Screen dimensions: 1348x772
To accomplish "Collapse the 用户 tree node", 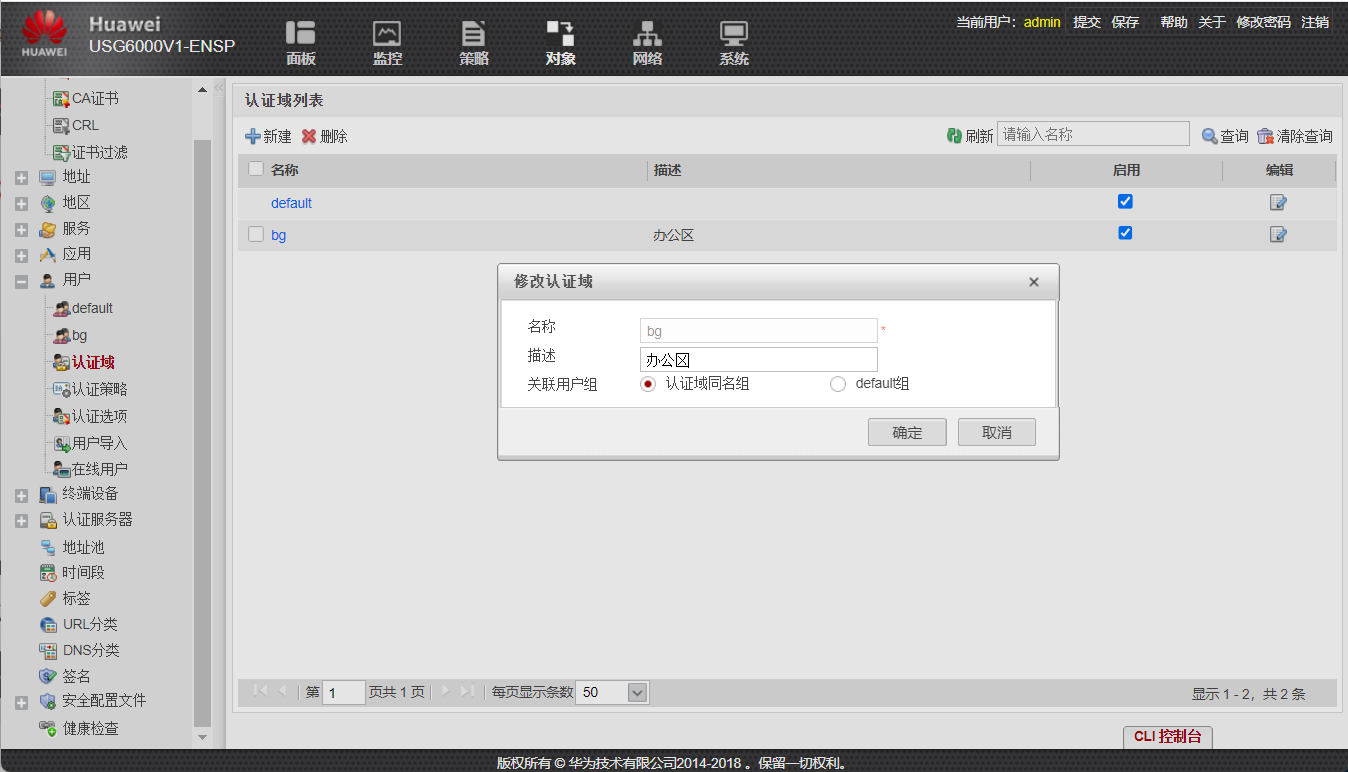I will pyautogui.click(x=21, y=282).
